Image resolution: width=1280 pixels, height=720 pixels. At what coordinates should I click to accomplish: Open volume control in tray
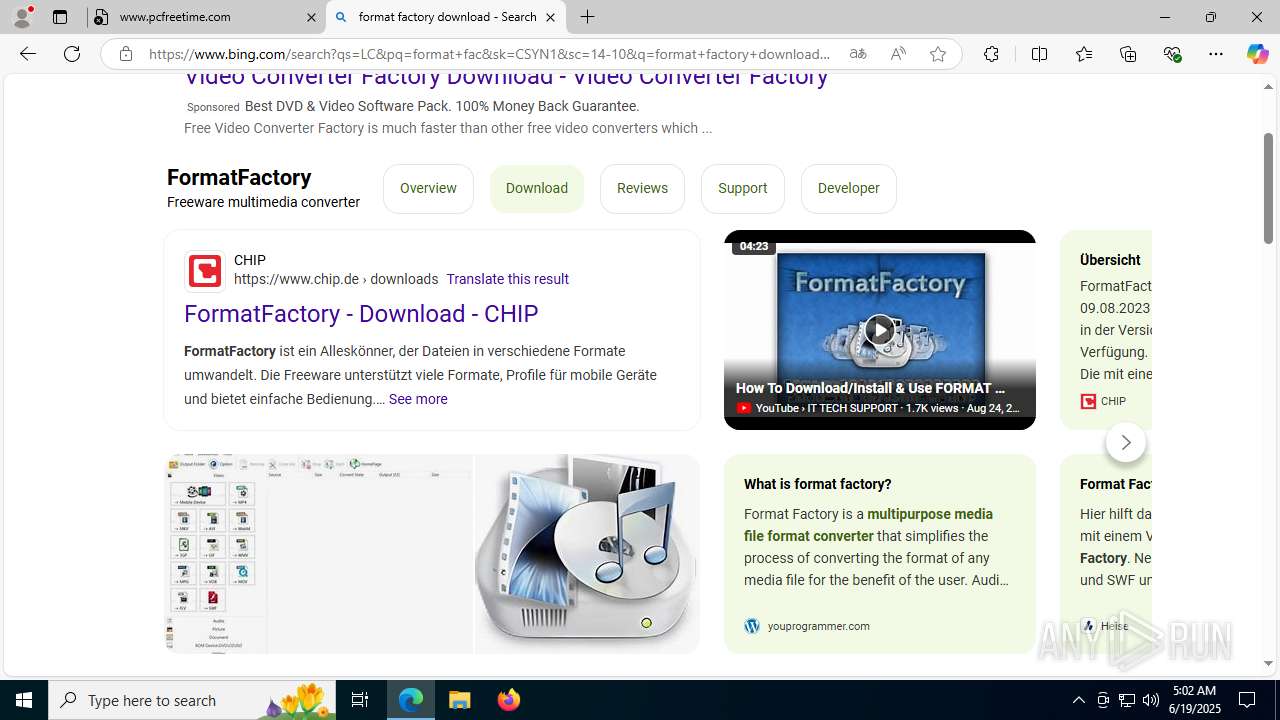pos(1151,700)
